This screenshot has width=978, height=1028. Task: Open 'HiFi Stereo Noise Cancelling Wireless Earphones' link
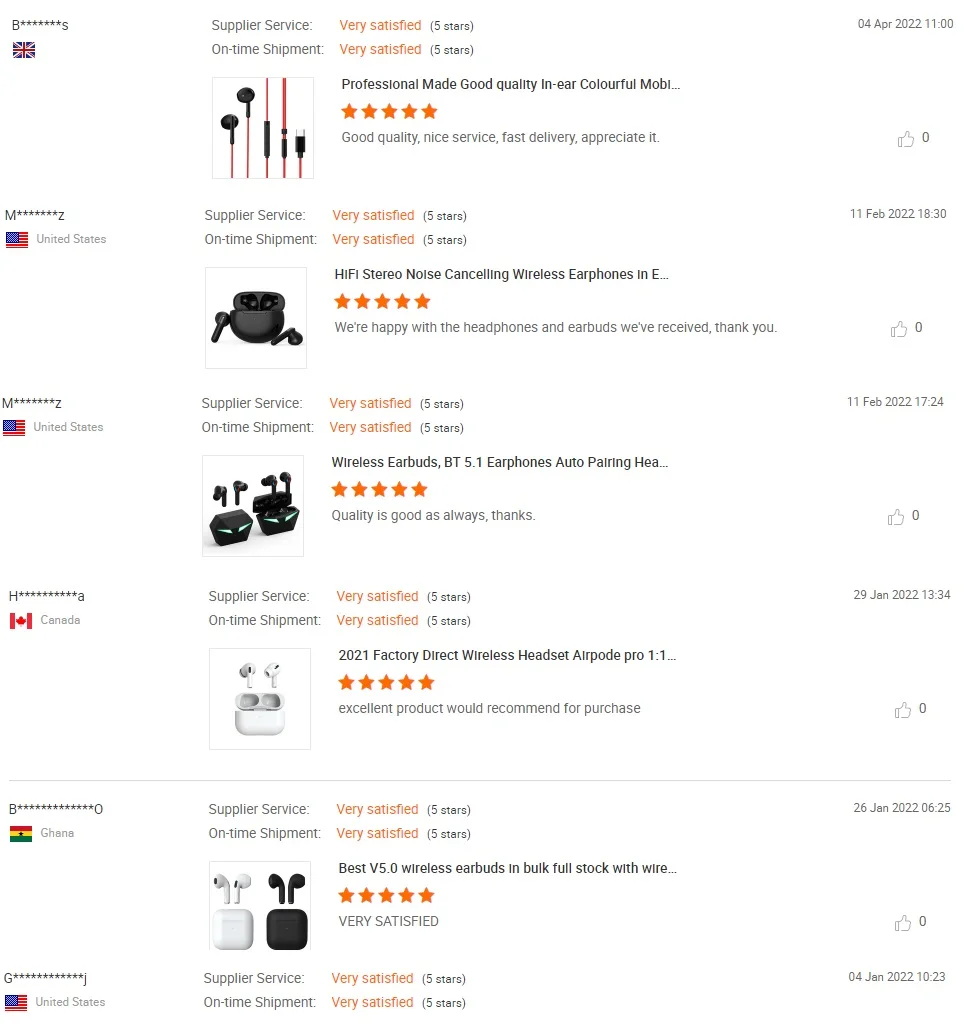pyautogui.click(x=501, y=275)
